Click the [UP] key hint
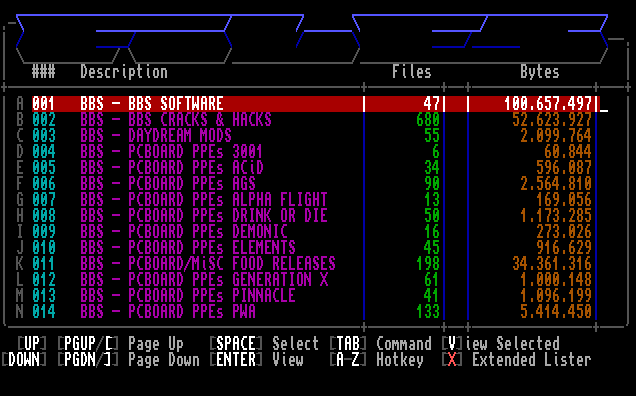This screenshot has height=396, width=636. [x=32, y=344]
